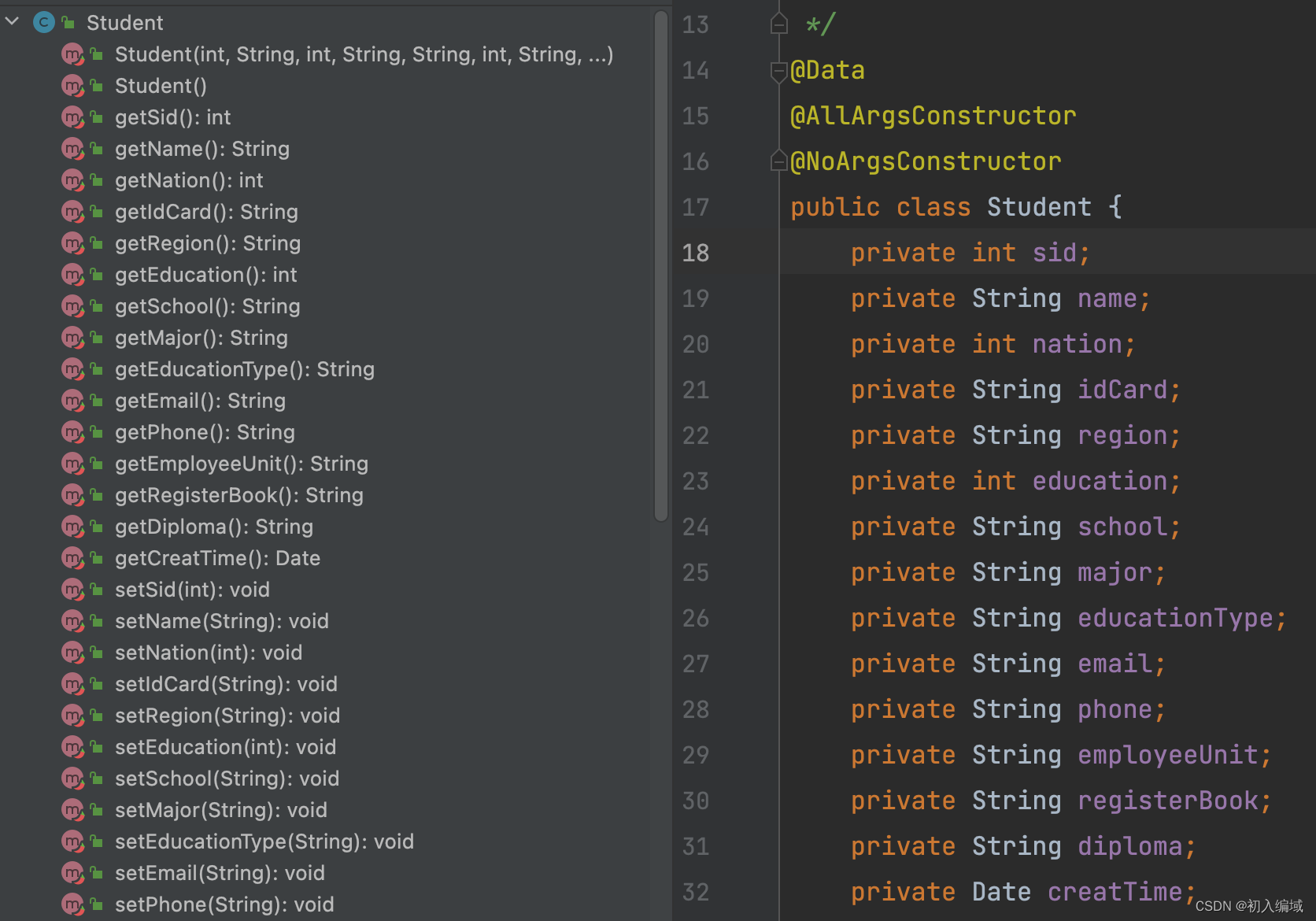This screenshot has height=921, width=1316.
Task: Click the fold marker at @NoArgsConstructor line
Action: 778,161
